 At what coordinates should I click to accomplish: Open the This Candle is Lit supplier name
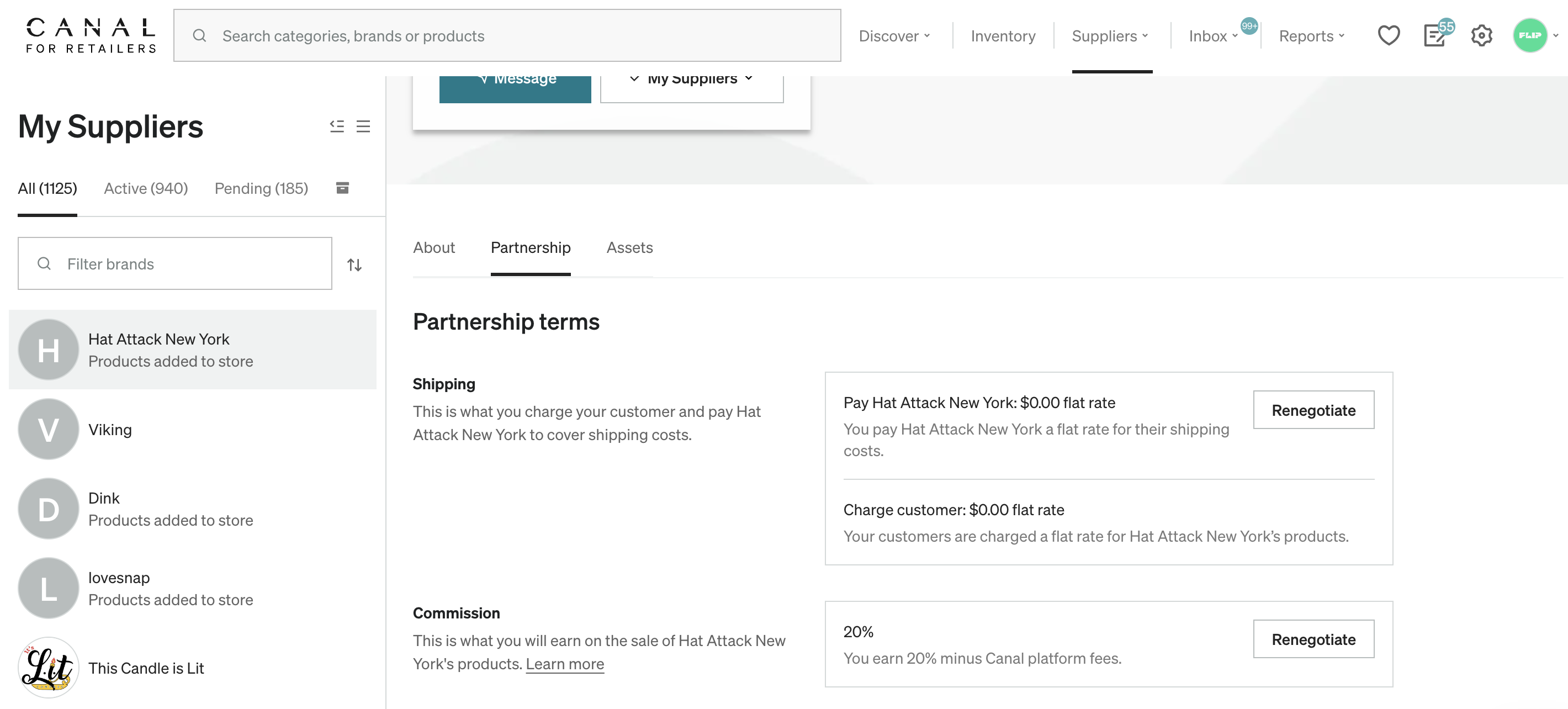pos(146,668)
